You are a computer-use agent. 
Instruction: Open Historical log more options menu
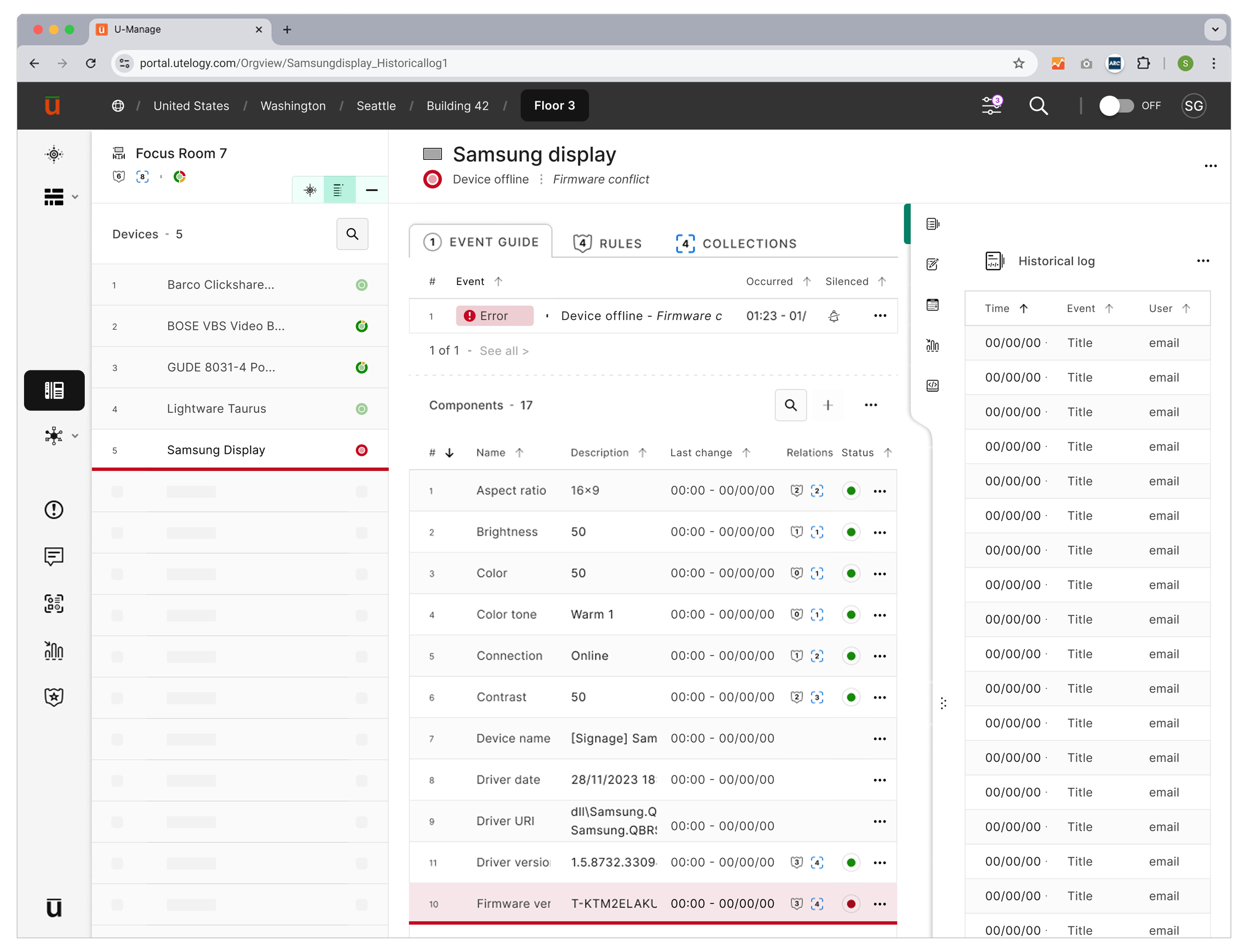click(x=1203, y=261)
